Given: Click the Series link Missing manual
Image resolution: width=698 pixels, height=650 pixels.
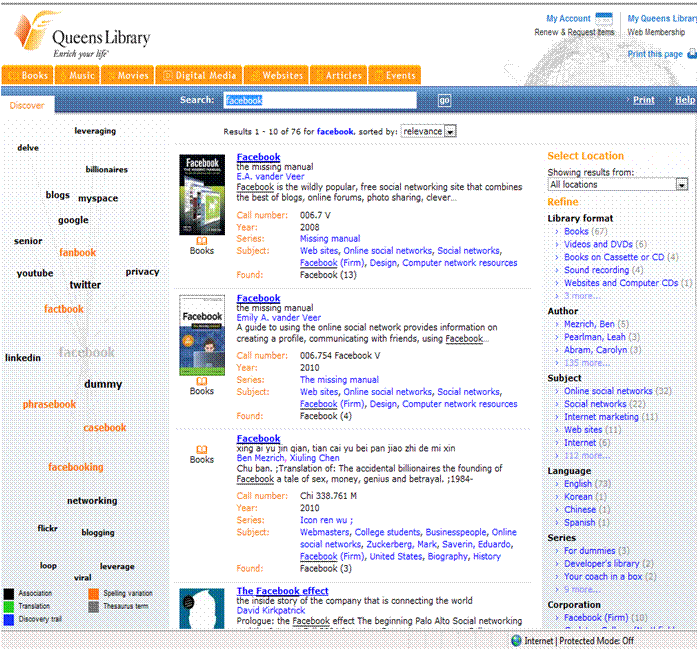Looking at the screenshot, I should coord(330,239).
